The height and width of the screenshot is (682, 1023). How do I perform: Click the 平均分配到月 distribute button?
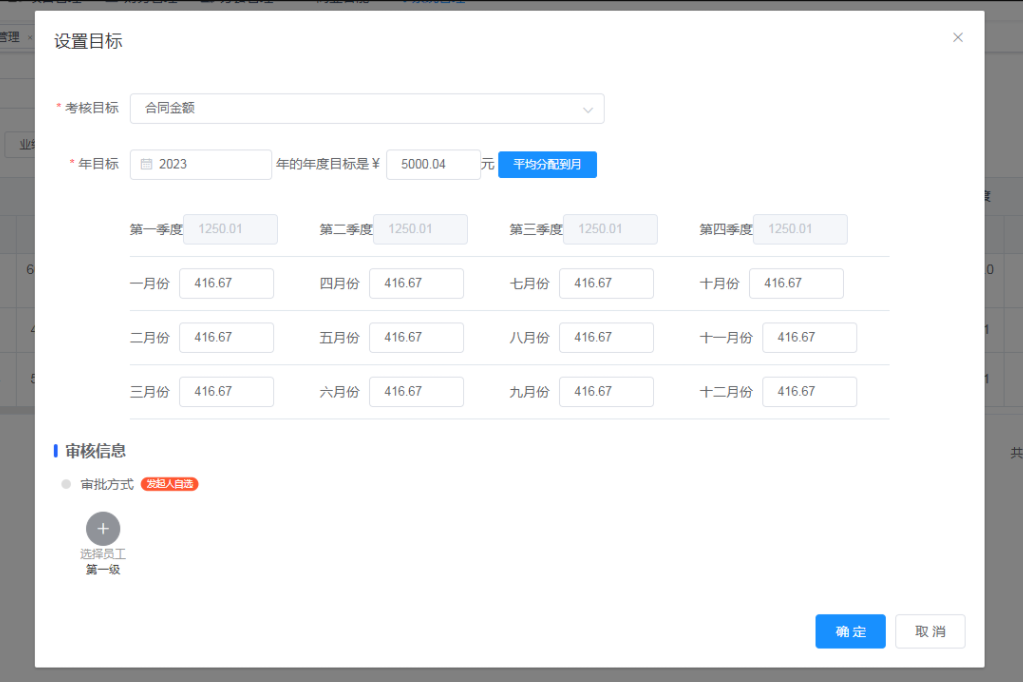click(x=547, y=164)
